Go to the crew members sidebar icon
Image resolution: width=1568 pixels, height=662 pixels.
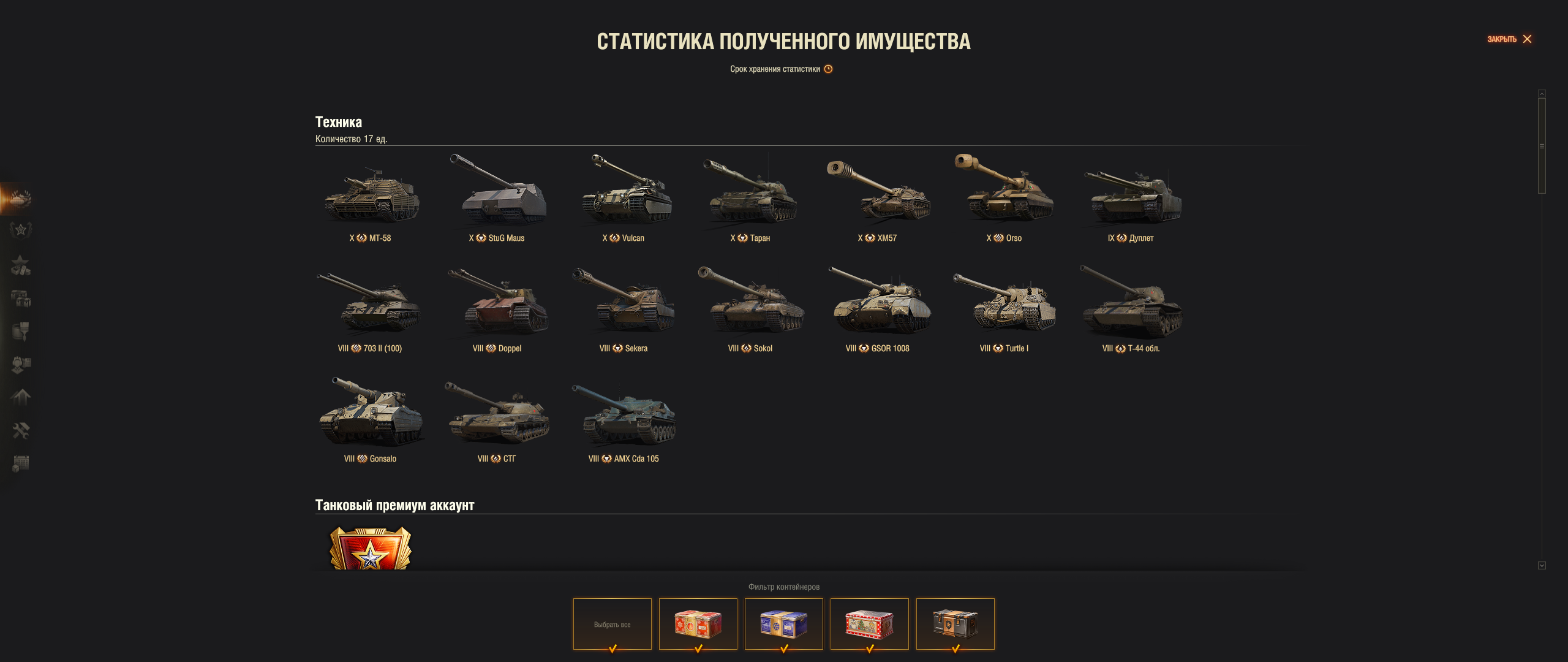[x=21, y=365]
